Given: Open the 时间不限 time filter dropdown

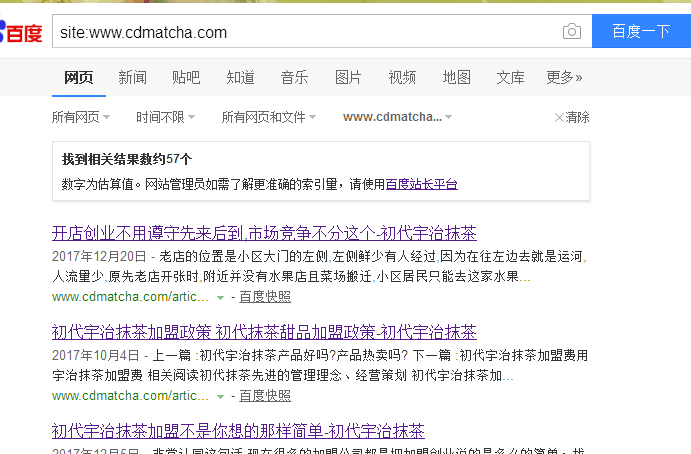Looking at the screenshot, I should pyautogui.click(x=166, y=117).
